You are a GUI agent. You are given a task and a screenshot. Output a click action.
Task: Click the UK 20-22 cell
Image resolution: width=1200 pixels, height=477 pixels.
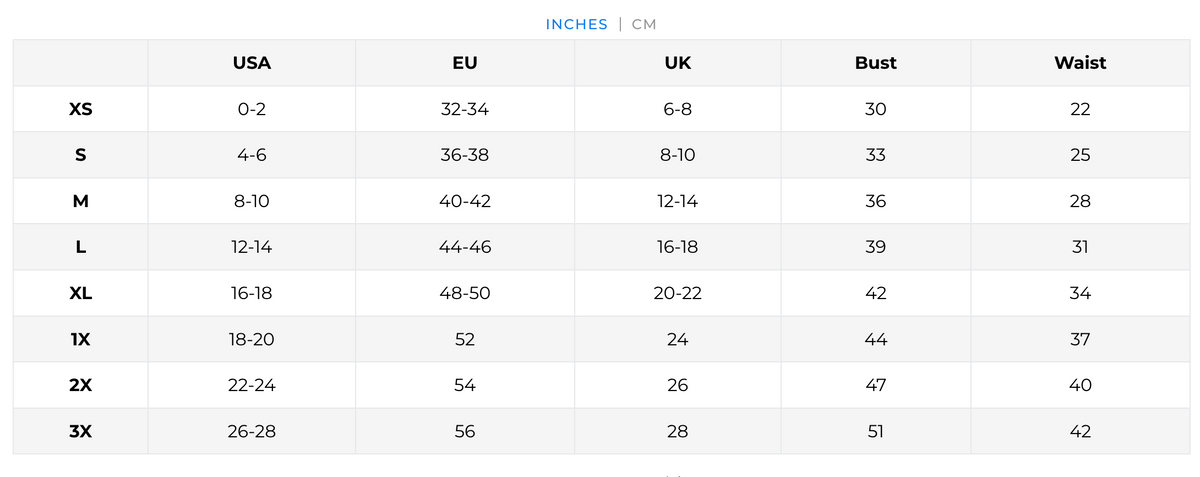click(x=677, y=293)
